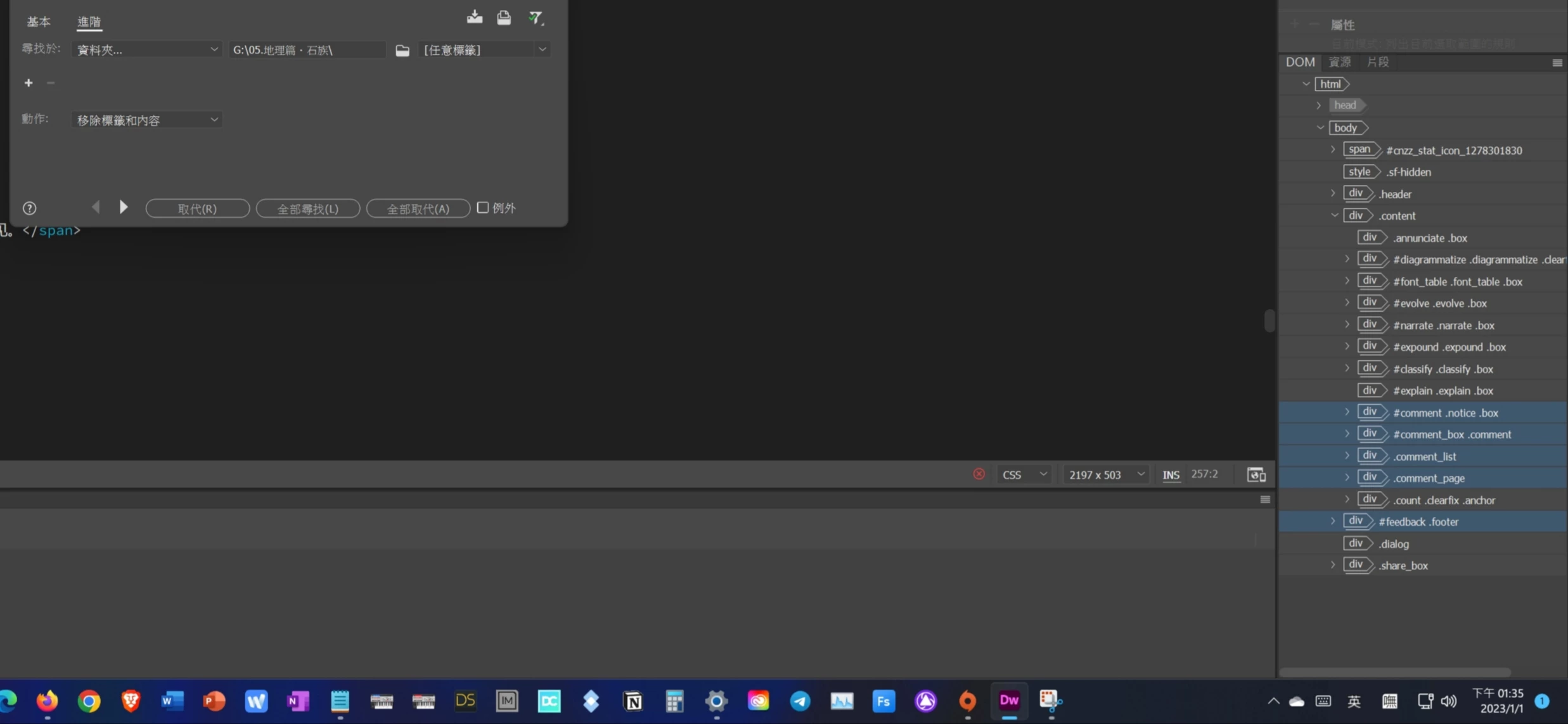Open the 尋找於 資料夾 dropdown

[x=146, y=49]
